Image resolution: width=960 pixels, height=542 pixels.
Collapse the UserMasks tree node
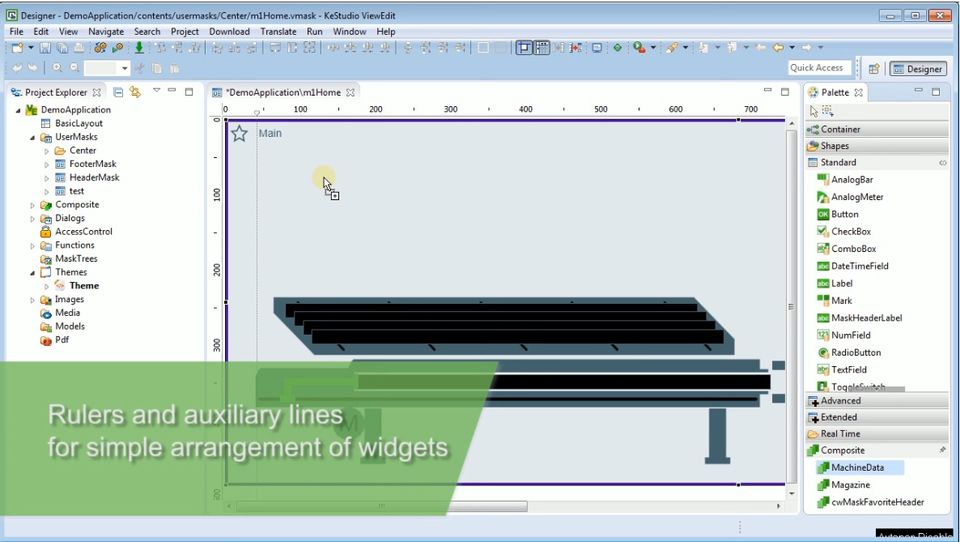coord(32,137)
